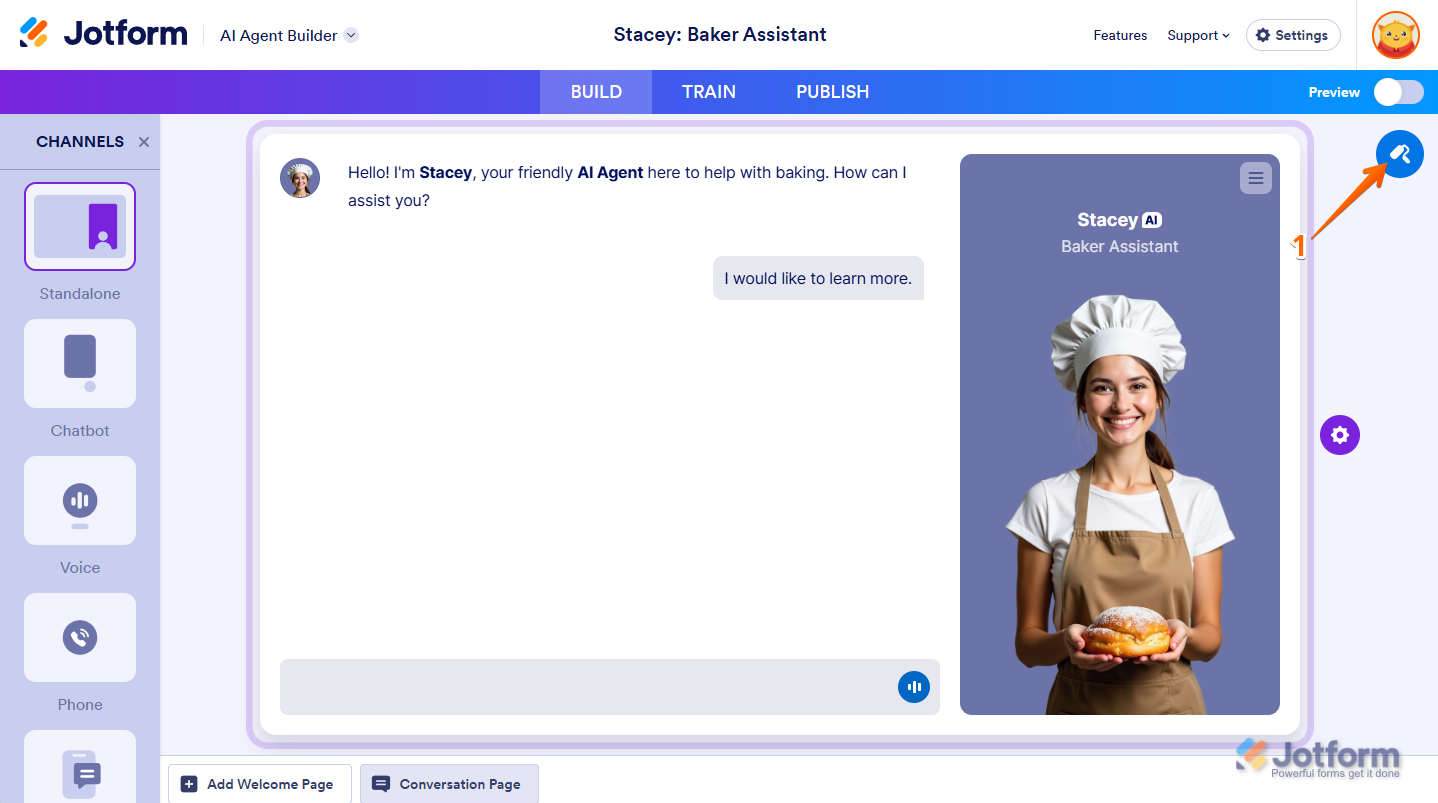Switch to the BUILD tab
Viewport: 1438px width, 803px height.
click(596, 92)
